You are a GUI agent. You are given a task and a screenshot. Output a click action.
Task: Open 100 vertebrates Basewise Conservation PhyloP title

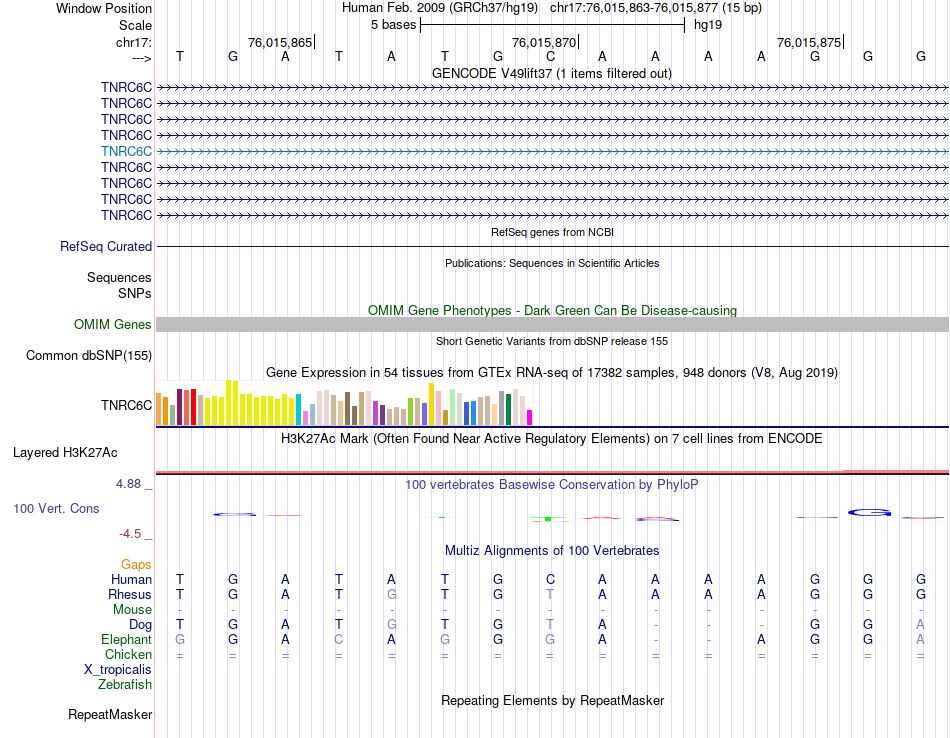552,485
